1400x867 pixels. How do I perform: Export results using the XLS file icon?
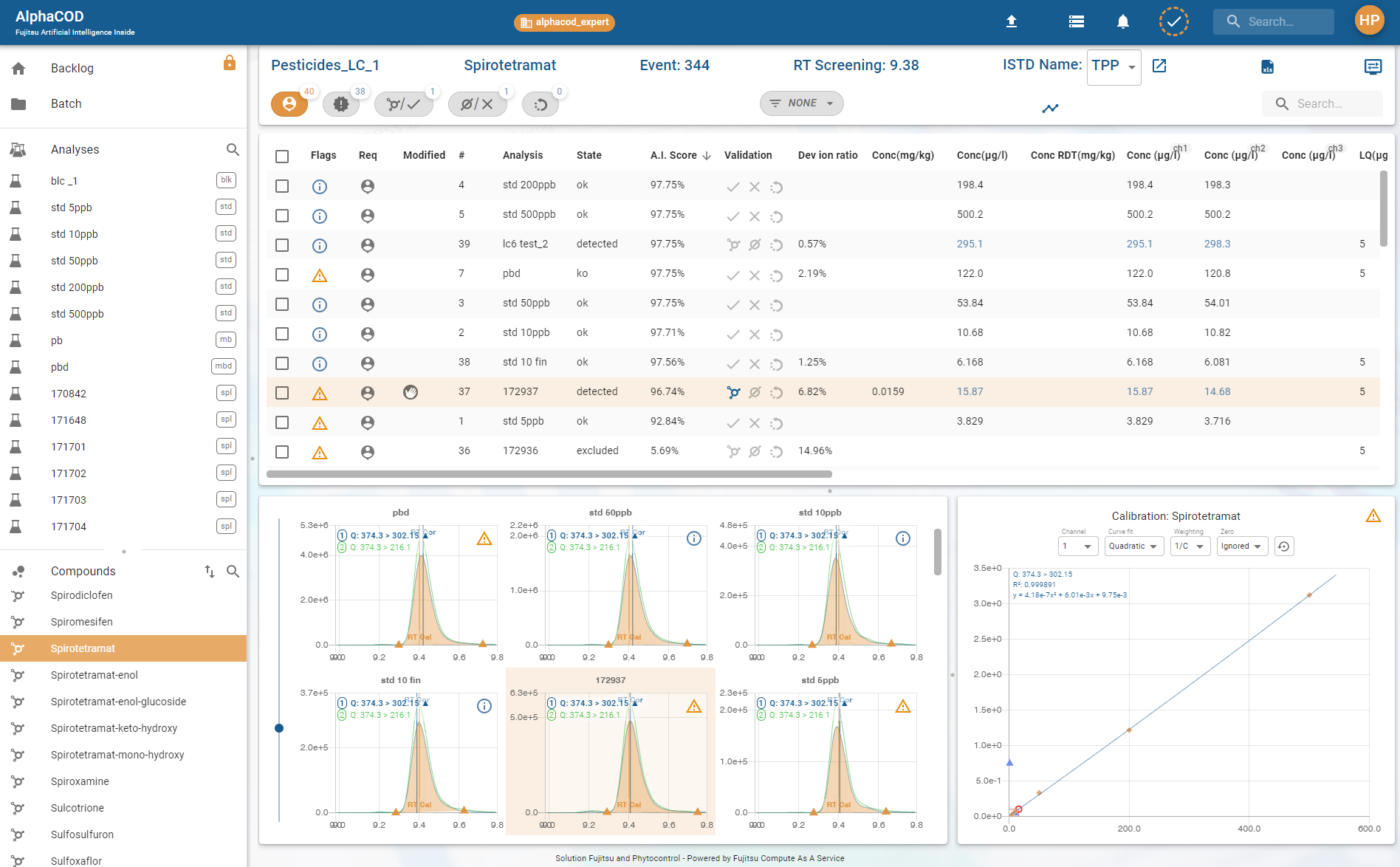1267,67
